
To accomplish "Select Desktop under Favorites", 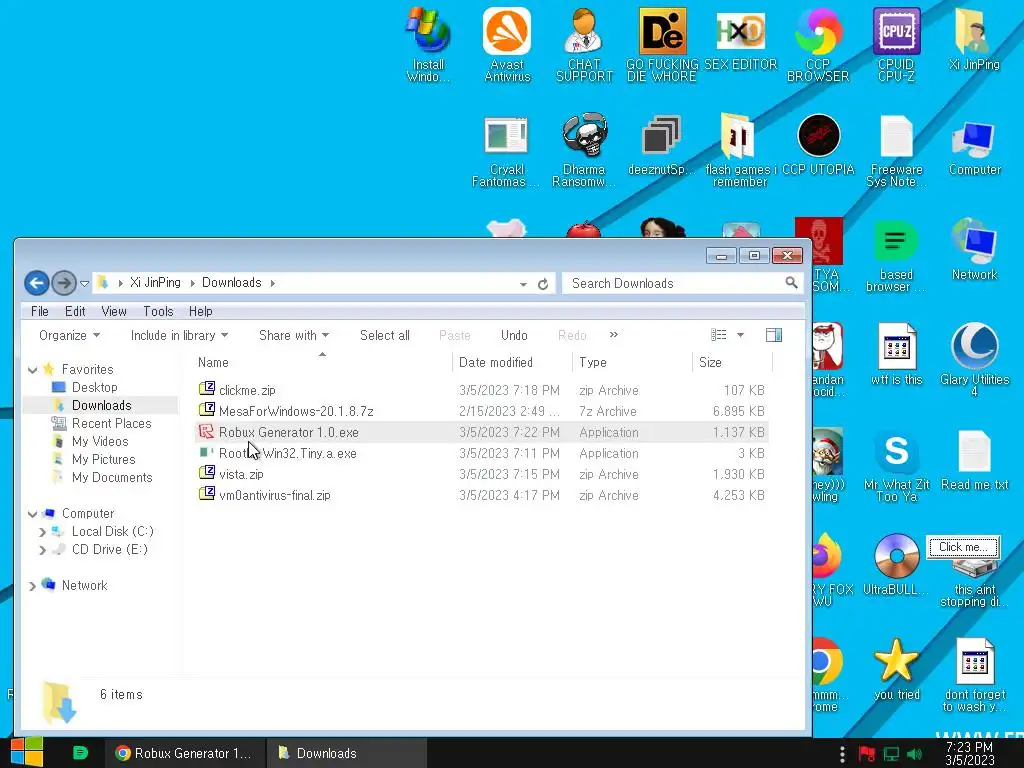I will pos(95,387).
